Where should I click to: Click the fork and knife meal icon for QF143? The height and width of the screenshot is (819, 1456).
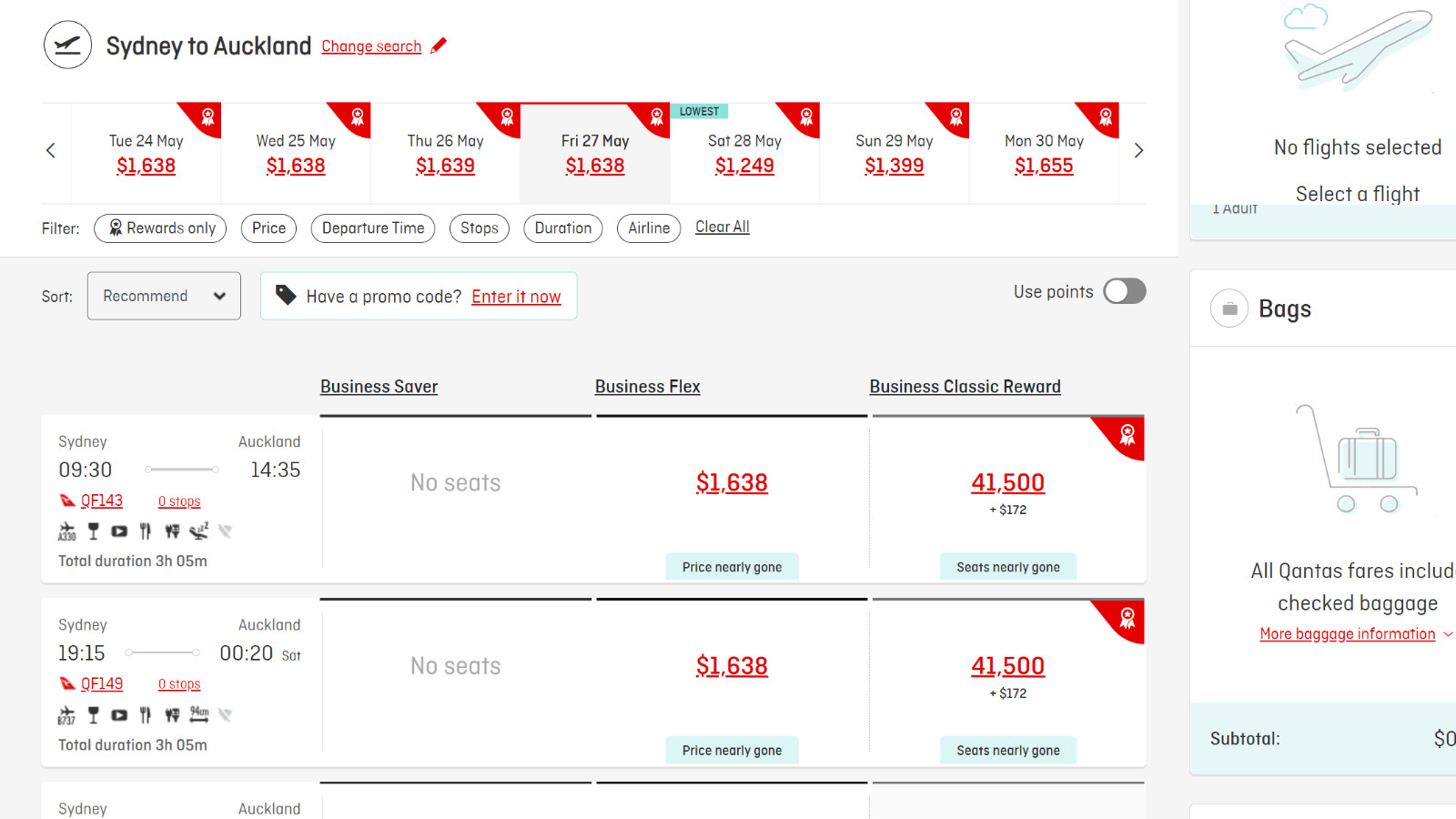[x=146, y=531]
